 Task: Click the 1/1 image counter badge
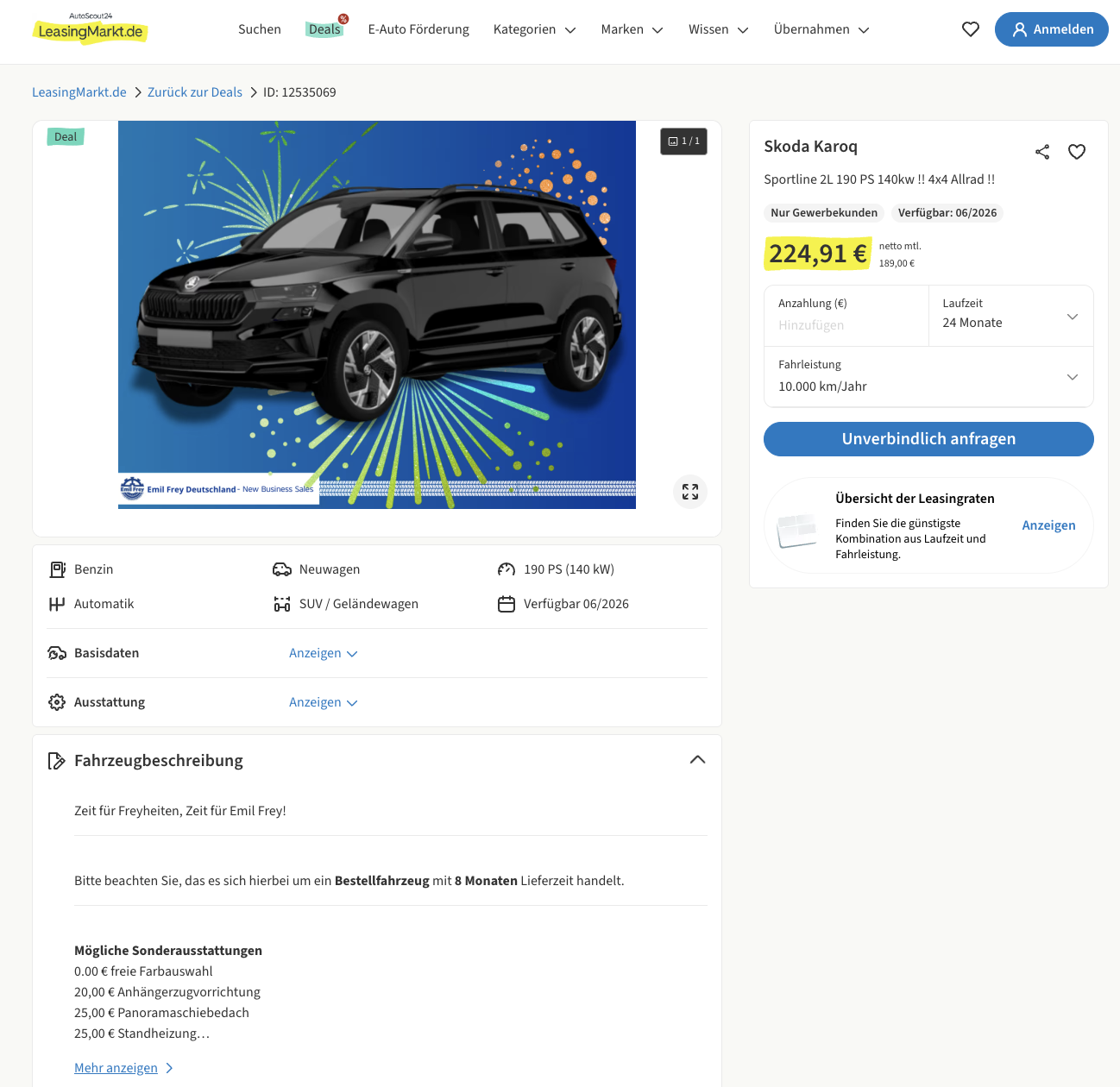click(x=684, y=141)
